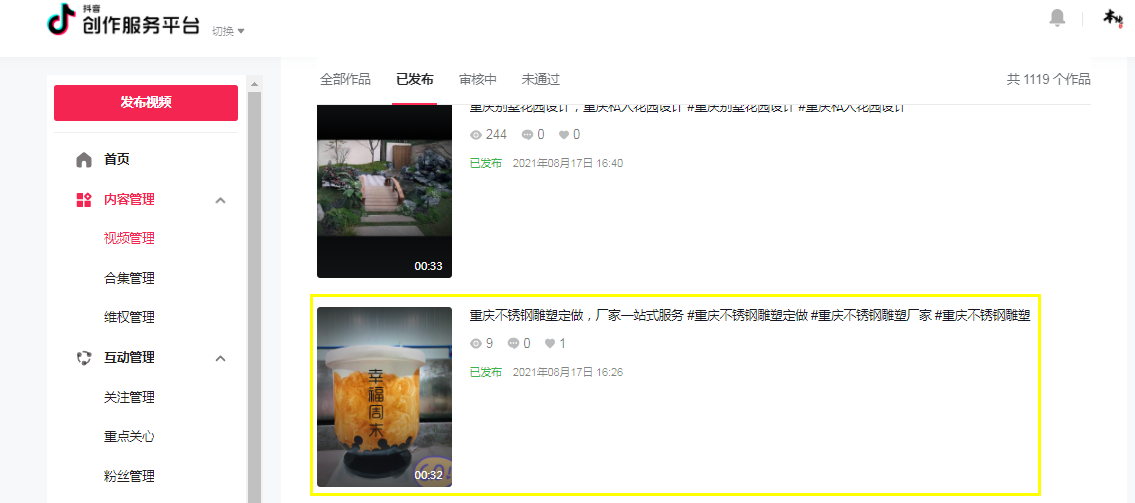
Task: Open 关注管理 in sidebar
Action: pyautogui.click(x=129, y=397)
